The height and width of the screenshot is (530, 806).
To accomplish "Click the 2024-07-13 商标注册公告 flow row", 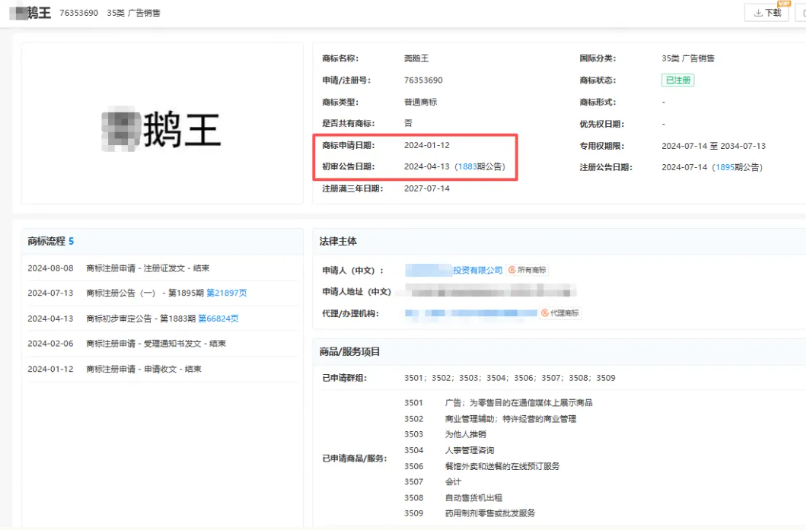I will (162, 293).
